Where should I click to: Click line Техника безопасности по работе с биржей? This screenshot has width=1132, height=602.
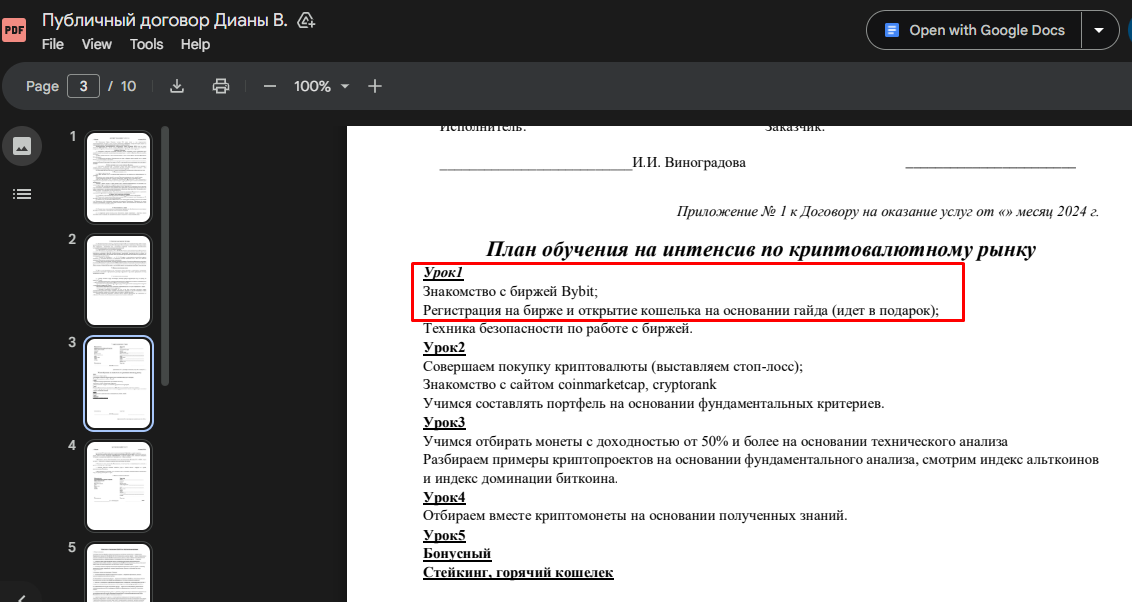[x=557, y=328]
